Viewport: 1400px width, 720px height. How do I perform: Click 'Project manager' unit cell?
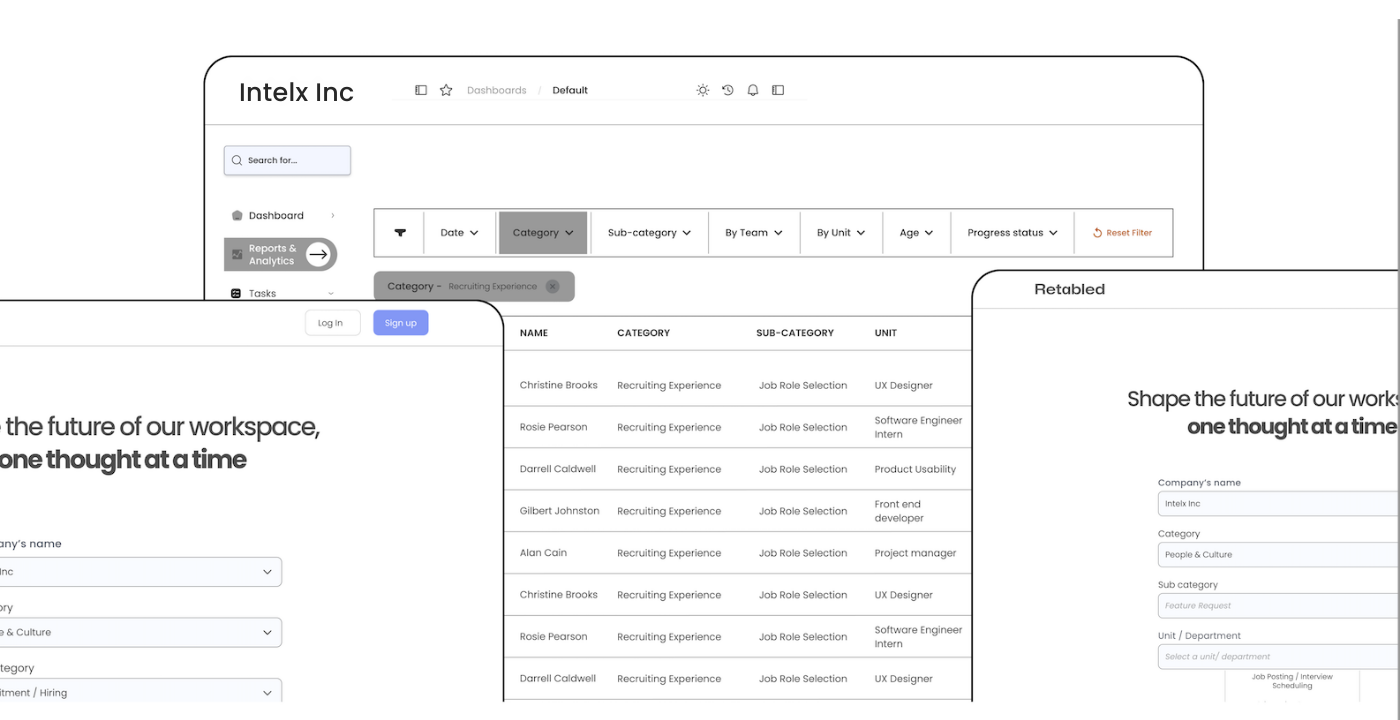click(x=915, y=553)
